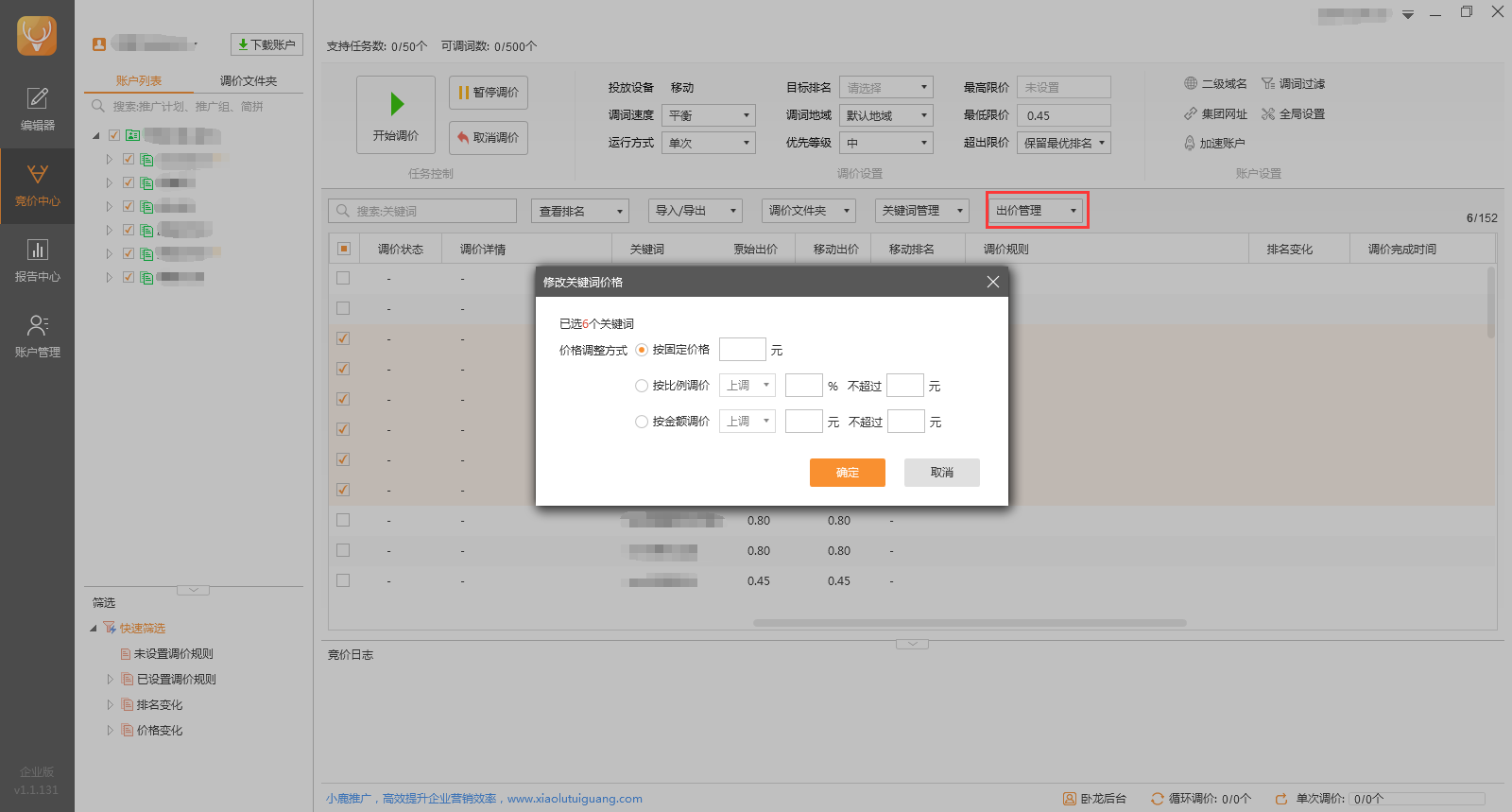Click the green 开始调价 play button
The image size is (1512, 812).
click(396, 114)
